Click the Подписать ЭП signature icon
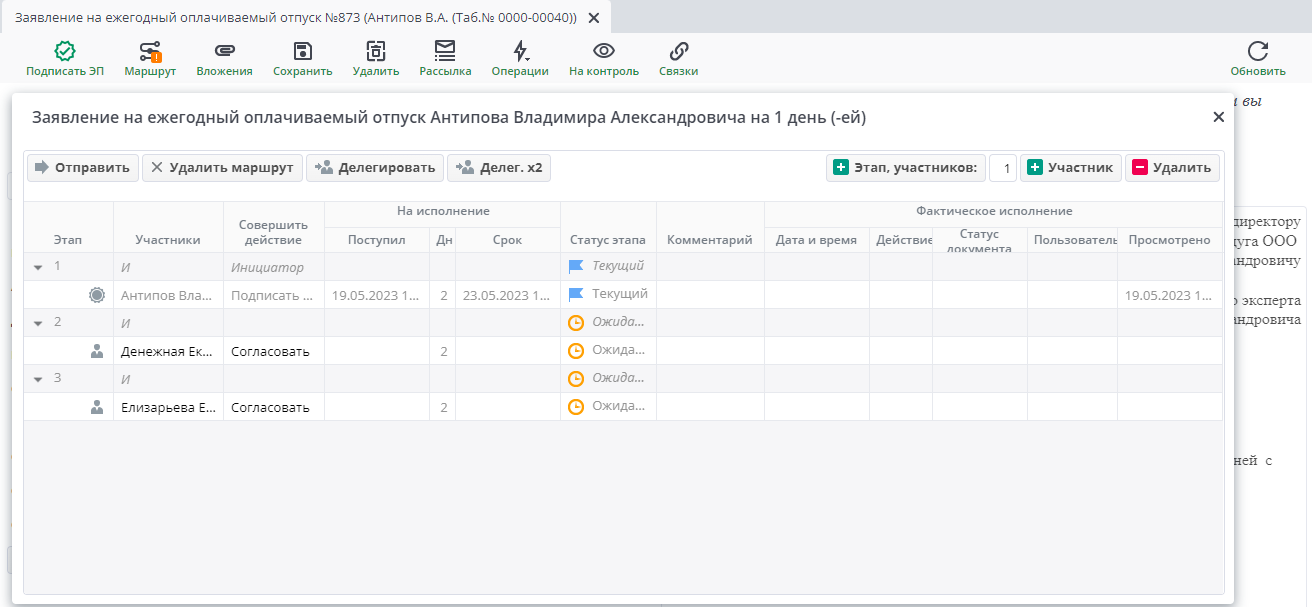The image size is (1312, 607). [x=65, y=51]
